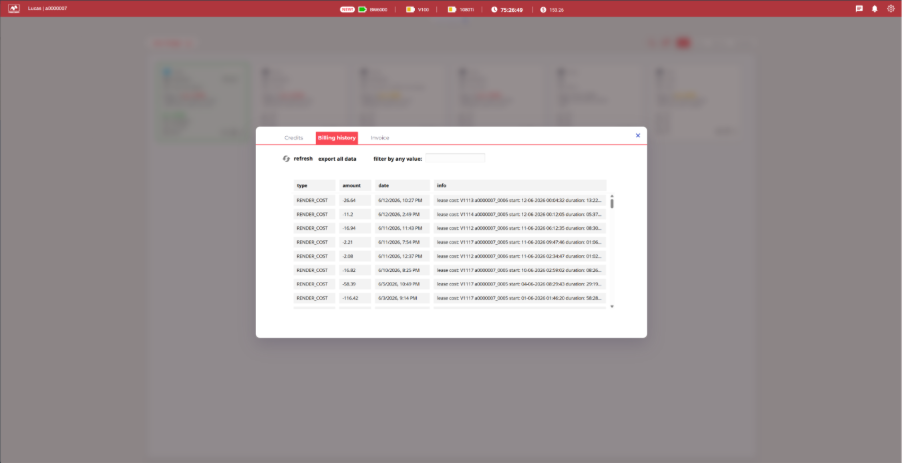This screenshot has height=463, width=903.
Task: Click the app logo in the top-left corner
Action: [13, 9]
